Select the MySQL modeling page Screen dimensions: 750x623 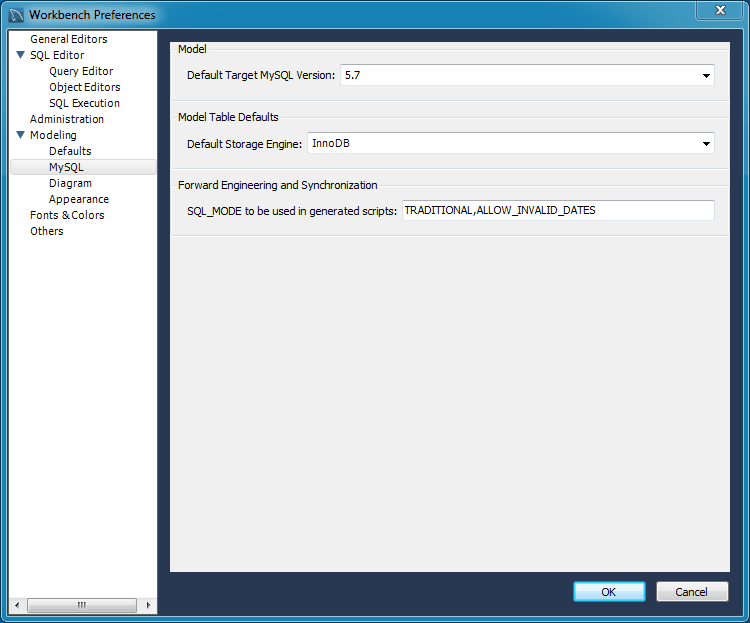[x=83, y=167]
